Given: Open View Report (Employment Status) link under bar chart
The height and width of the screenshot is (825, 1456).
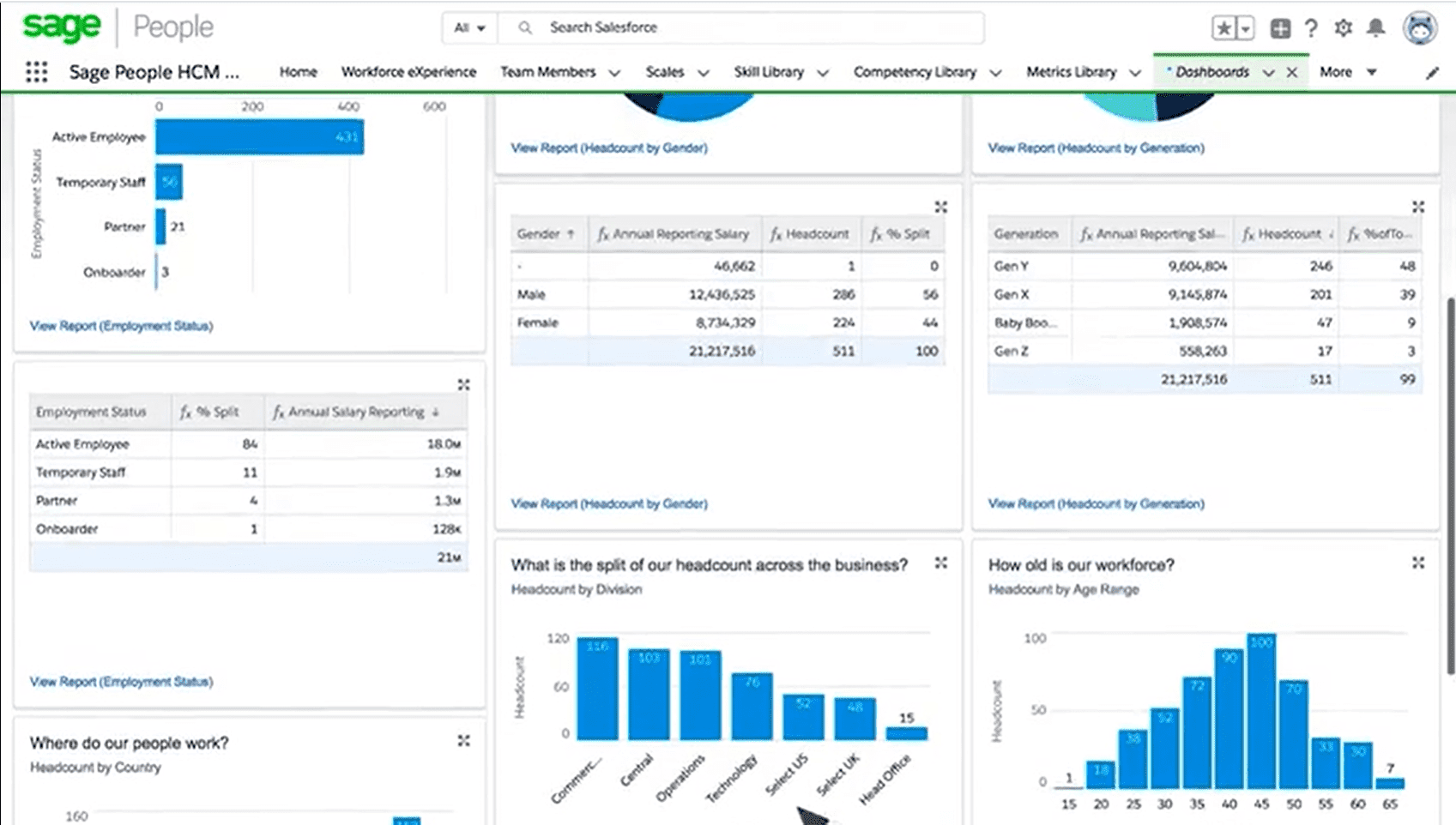Looking at the screenshot, I should [x=121, y=326].
